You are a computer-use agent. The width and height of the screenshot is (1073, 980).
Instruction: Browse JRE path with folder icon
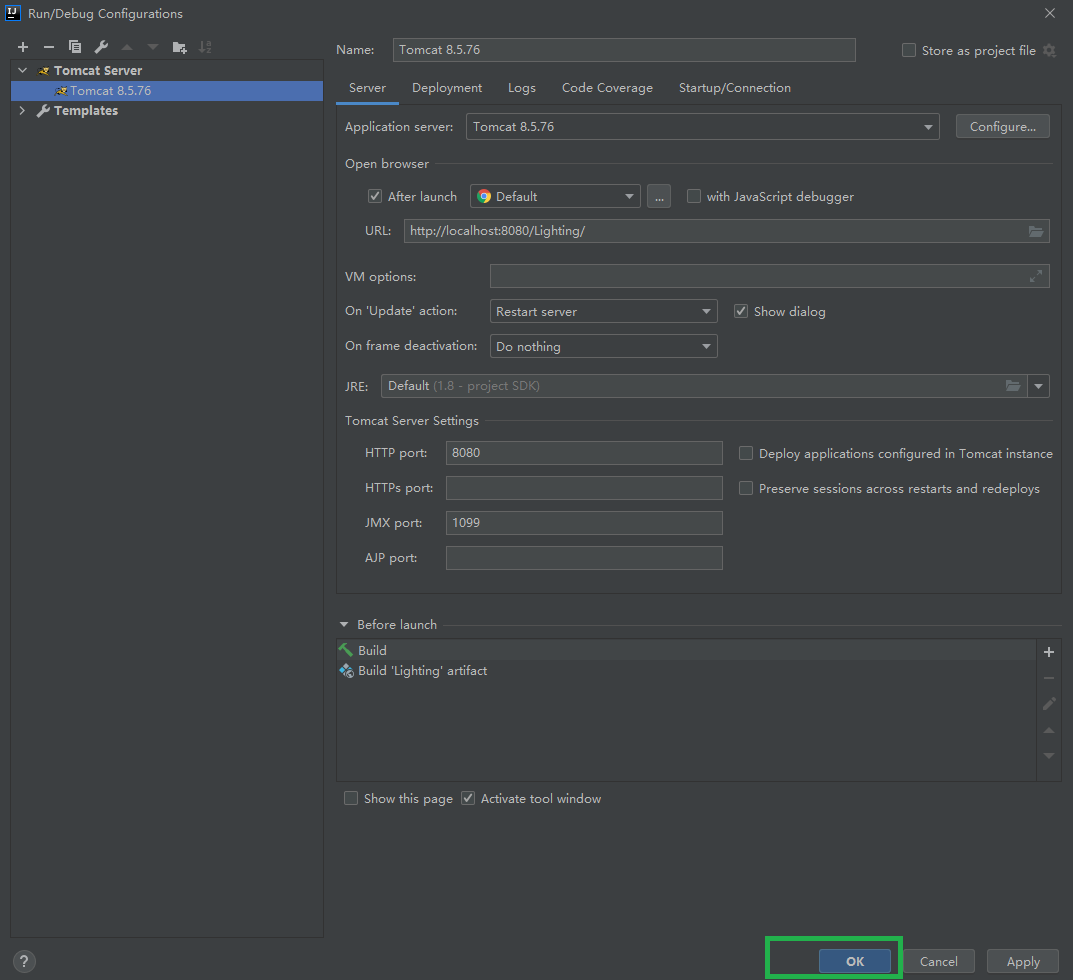(x=1013, y=386)
